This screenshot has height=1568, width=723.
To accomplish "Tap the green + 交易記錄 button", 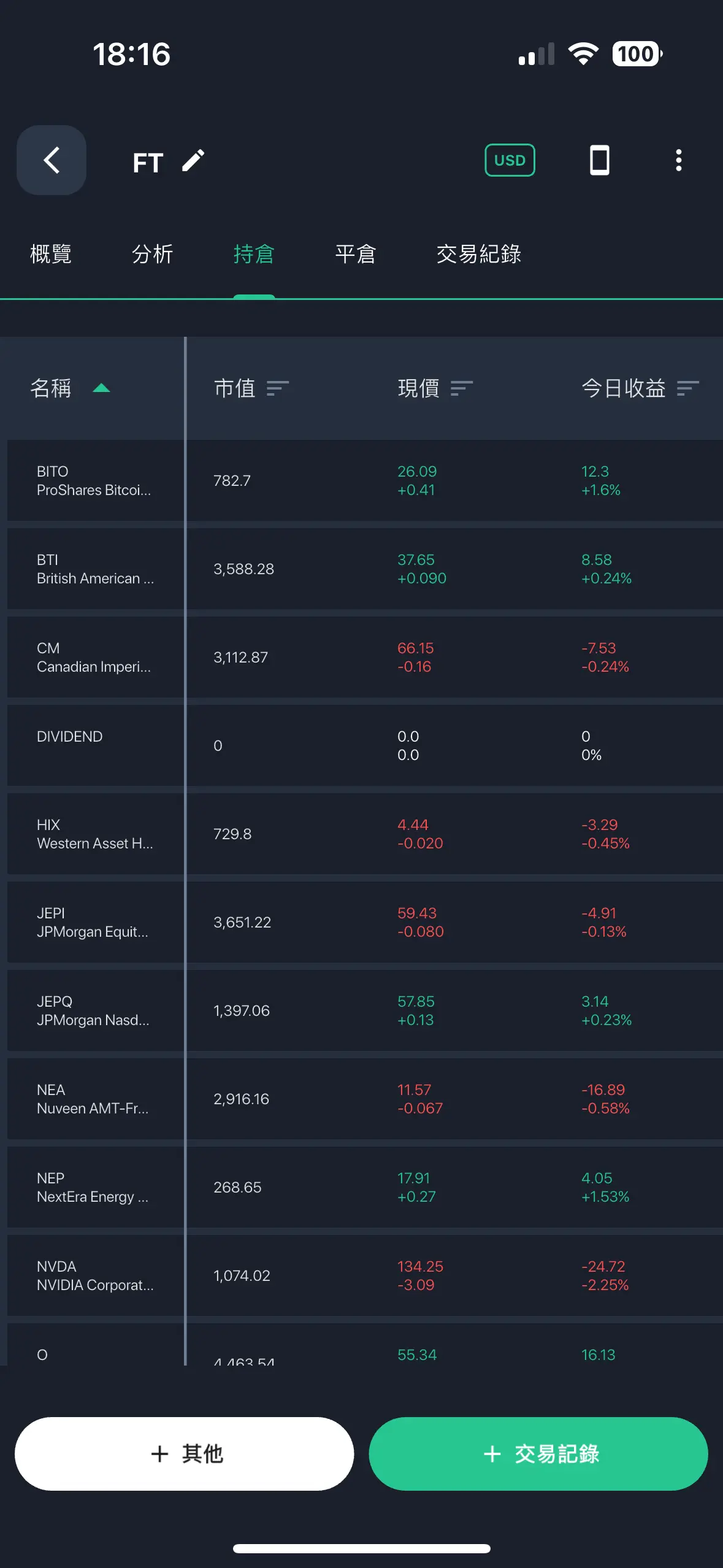I will (x=538, y=1453).
